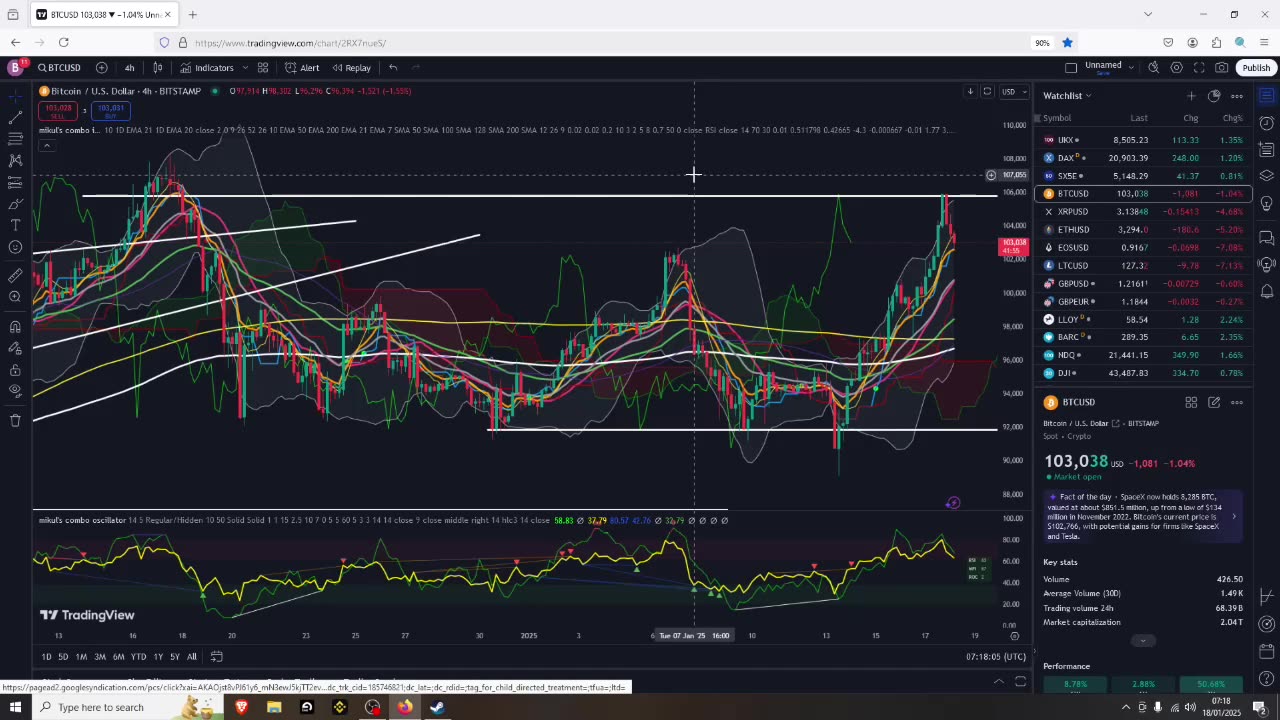Select the YTD date range

(138, 657)
